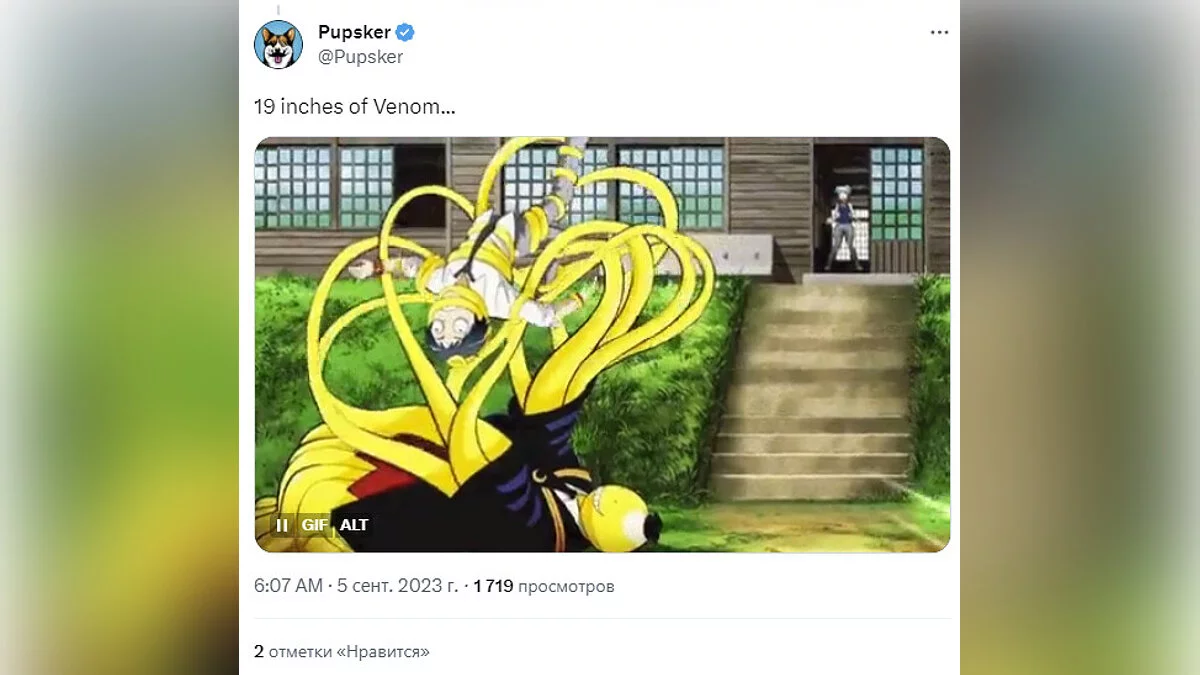Open the 2 отметки «Нравится» list

[342, 652]
